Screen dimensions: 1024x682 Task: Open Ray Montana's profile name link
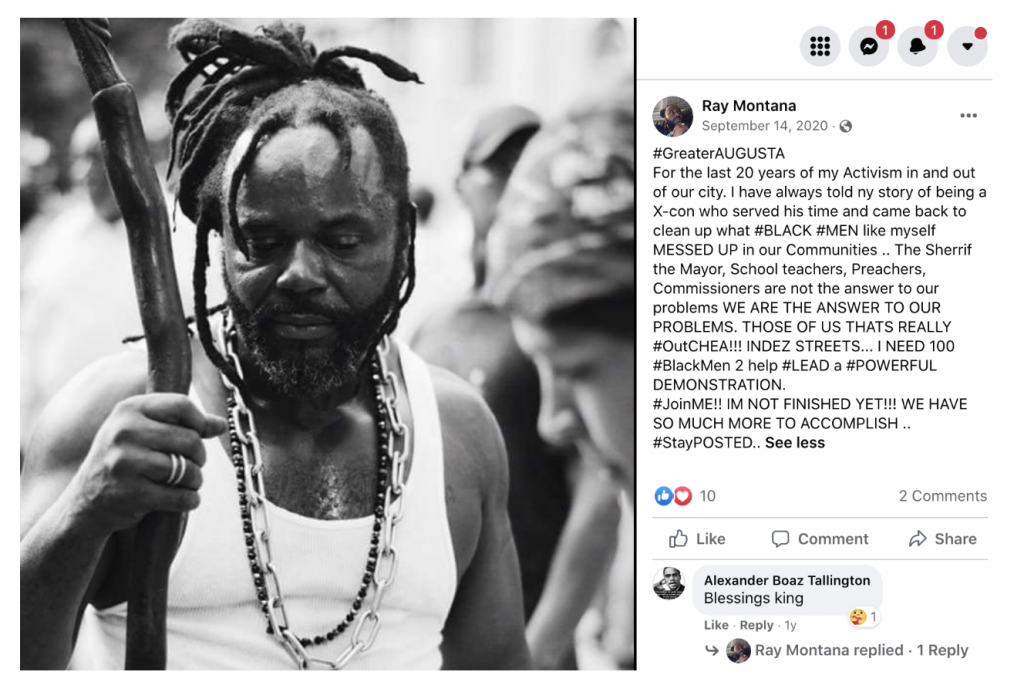tap(748, 106)
